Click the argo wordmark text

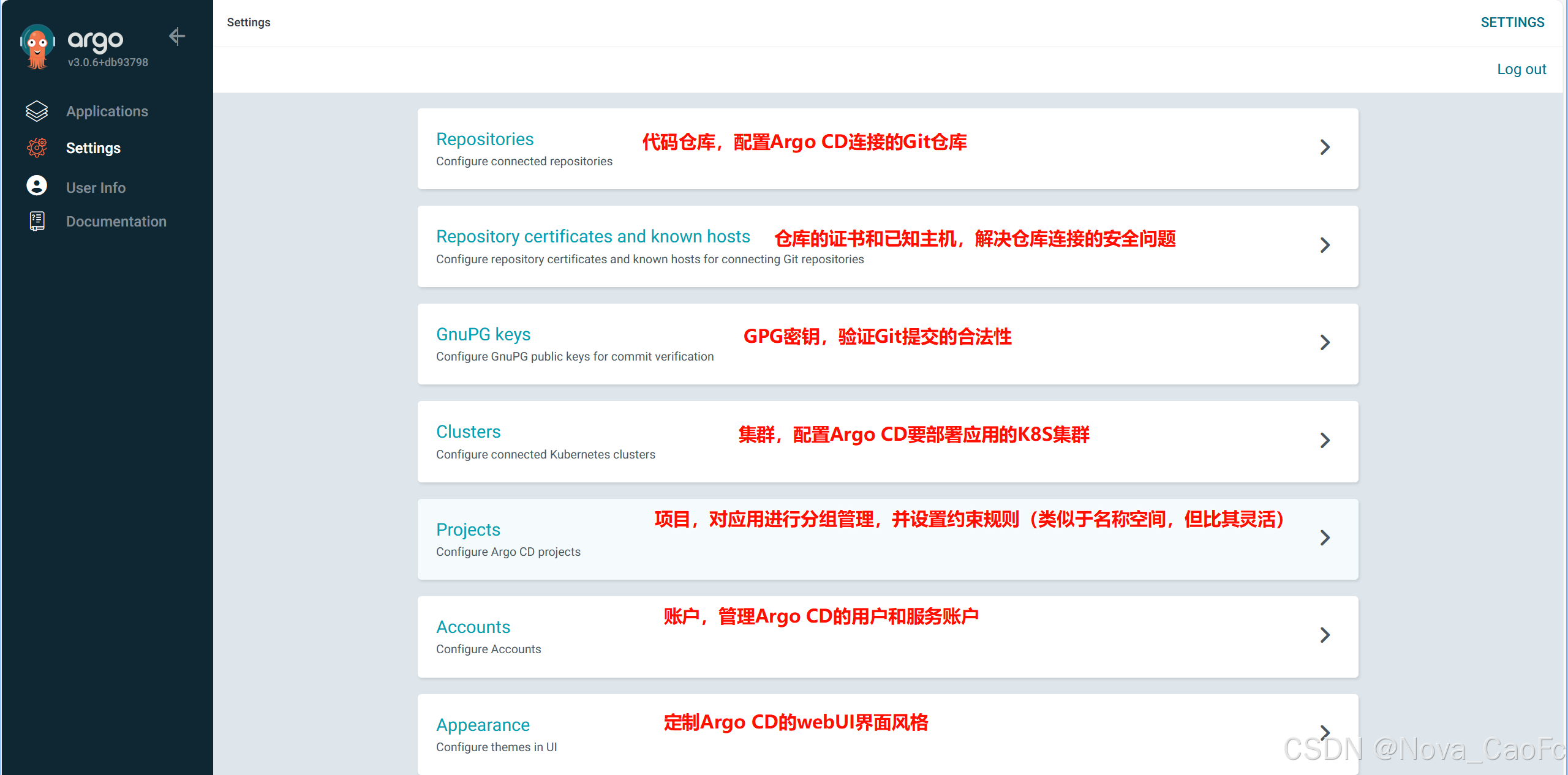pyautogui.click(x=96, y=40)
